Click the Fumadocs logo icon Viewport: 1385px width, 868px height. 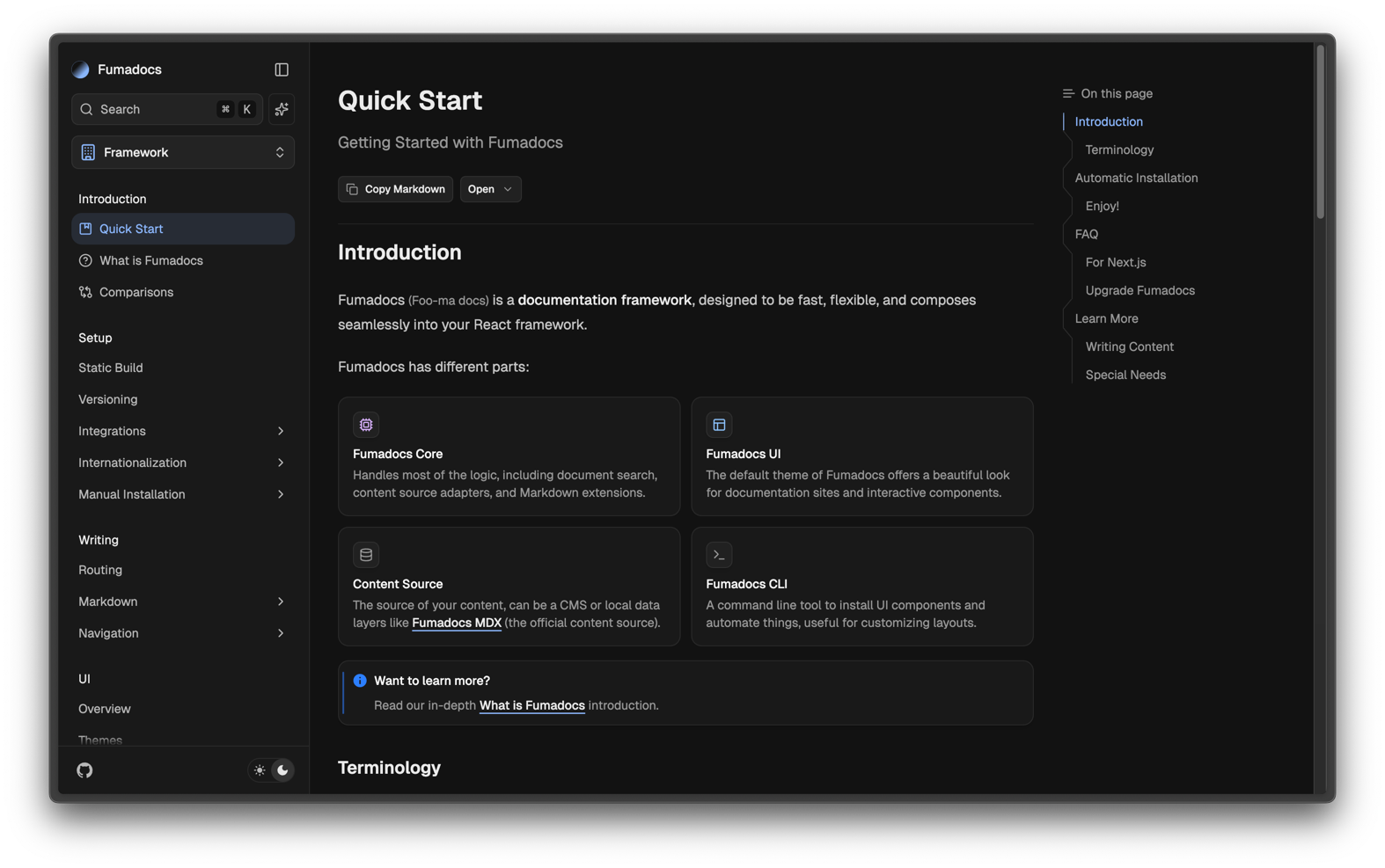(81, 69)
